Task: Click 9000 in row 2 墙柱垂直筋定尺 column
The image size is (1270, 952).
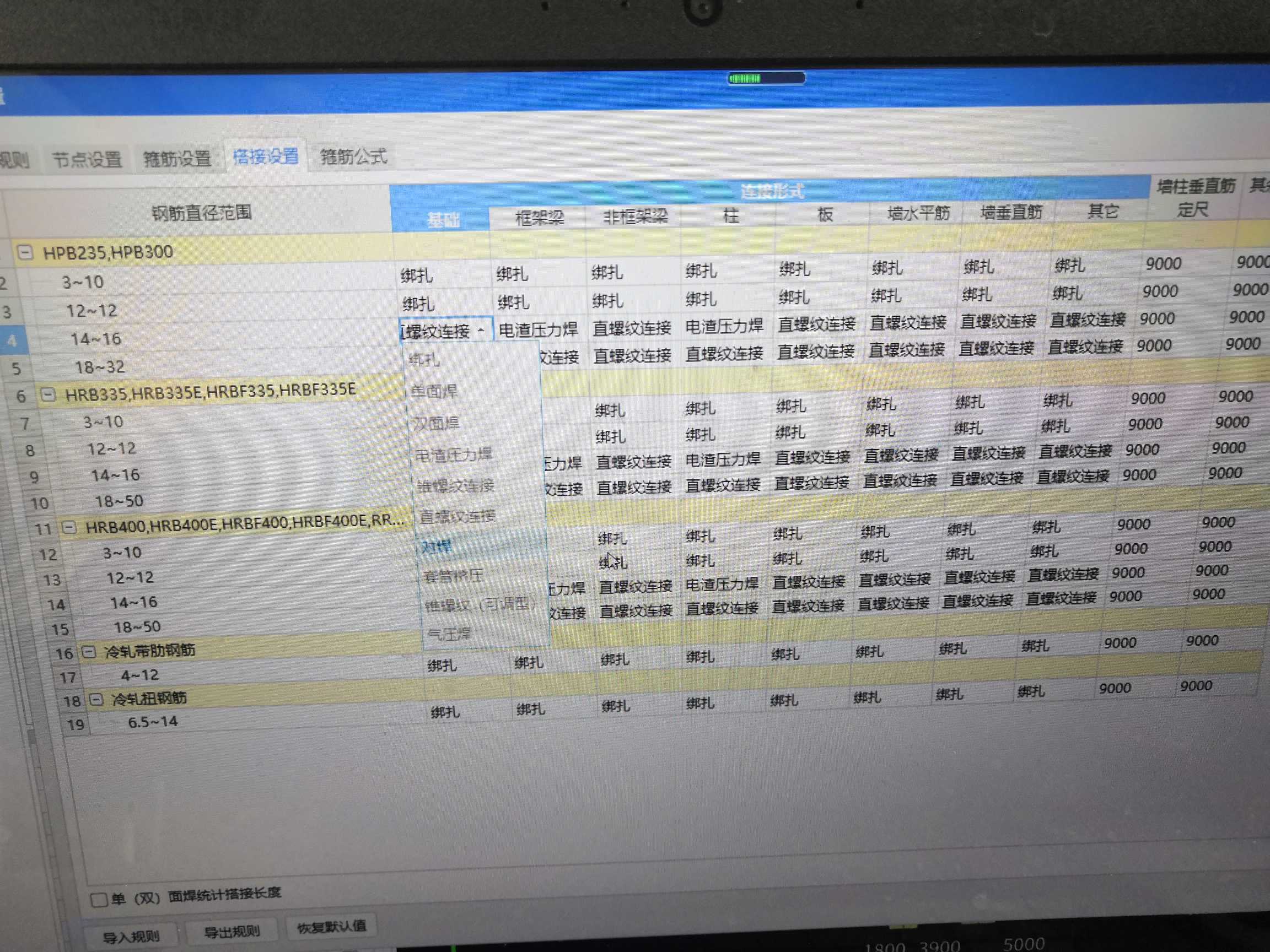Action: point(1163,263)
